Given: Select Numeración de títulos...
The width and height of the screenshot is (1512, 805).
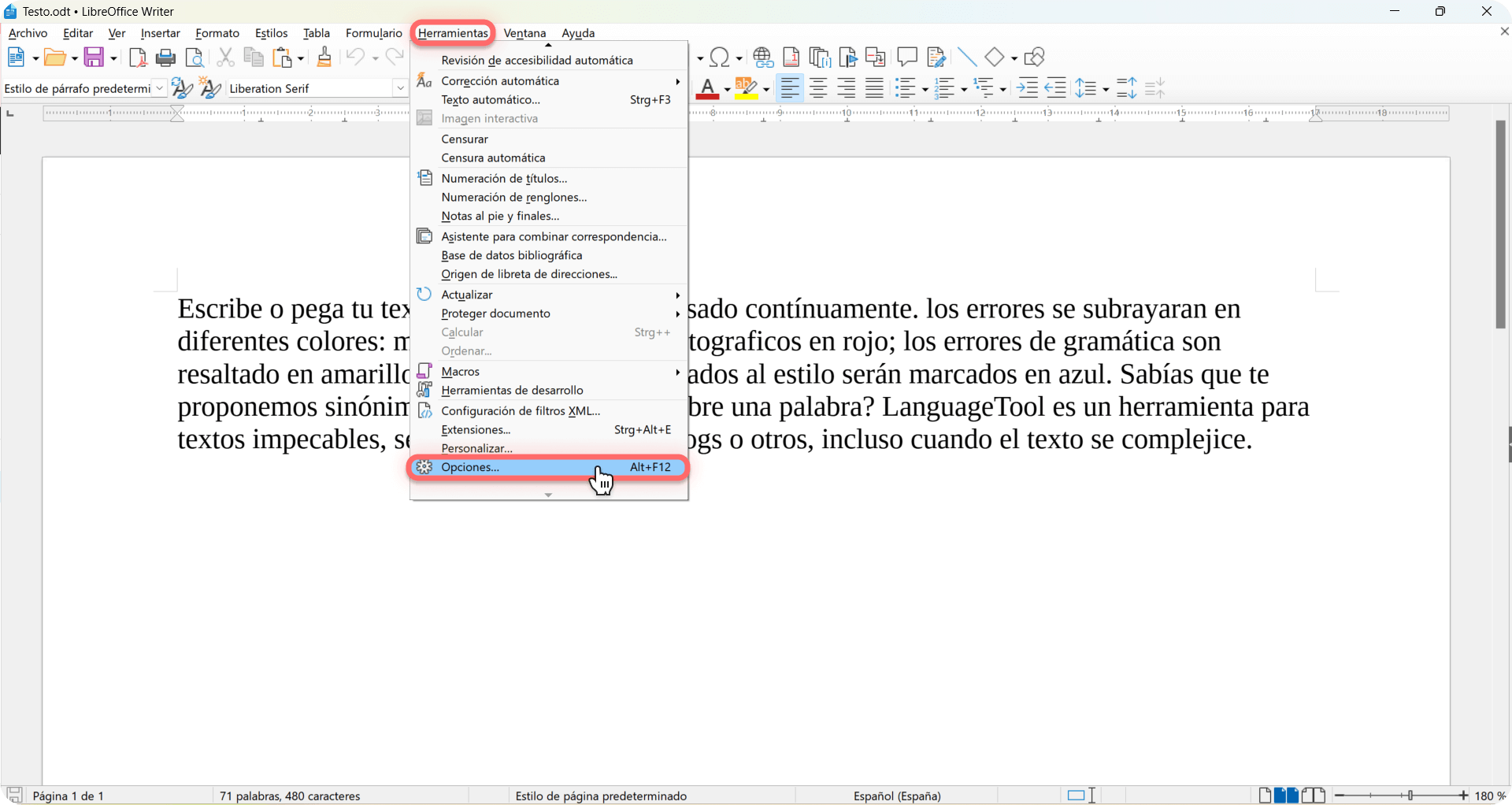Looking at the screenshot, I should click(549, 179).
